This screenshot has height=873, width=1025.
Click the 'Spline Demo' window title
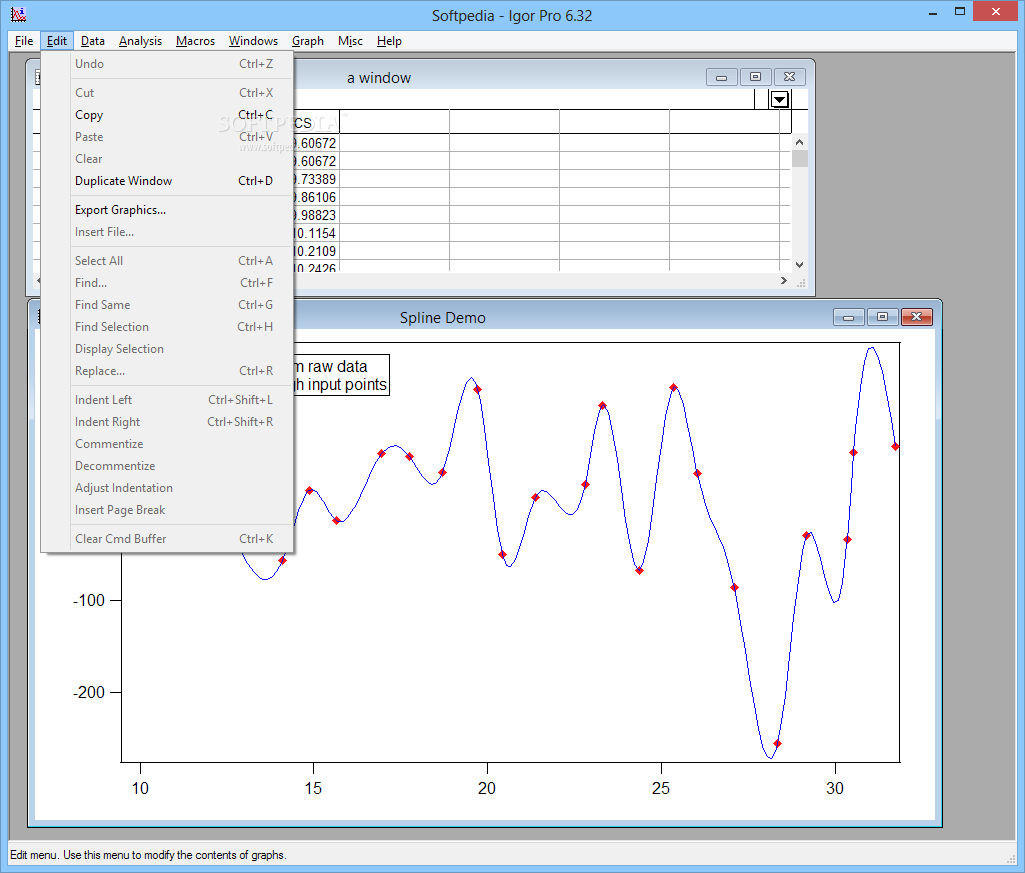pyautogui.click(x=443, y=318)
